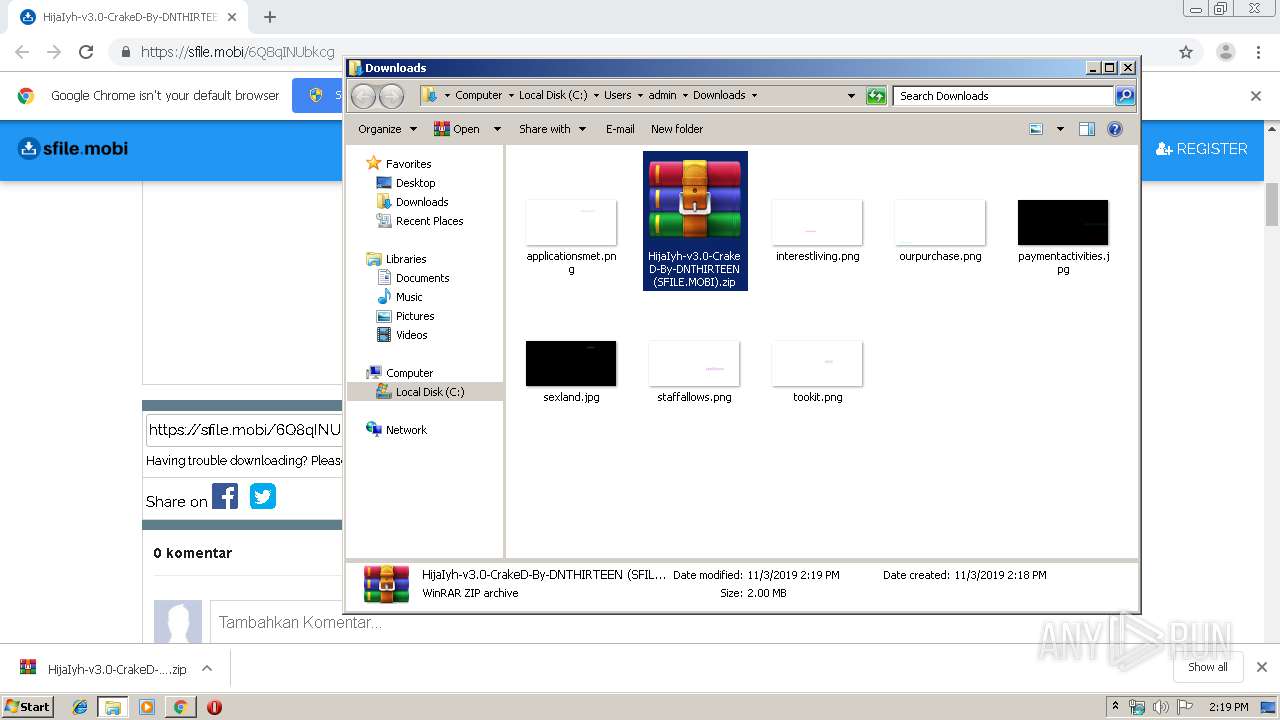Image resolution: width=1280 pixels, height=720 pixels.
Task: Click the change view icon in Explorer toolbar
Action: click(x=1036, y=129)
